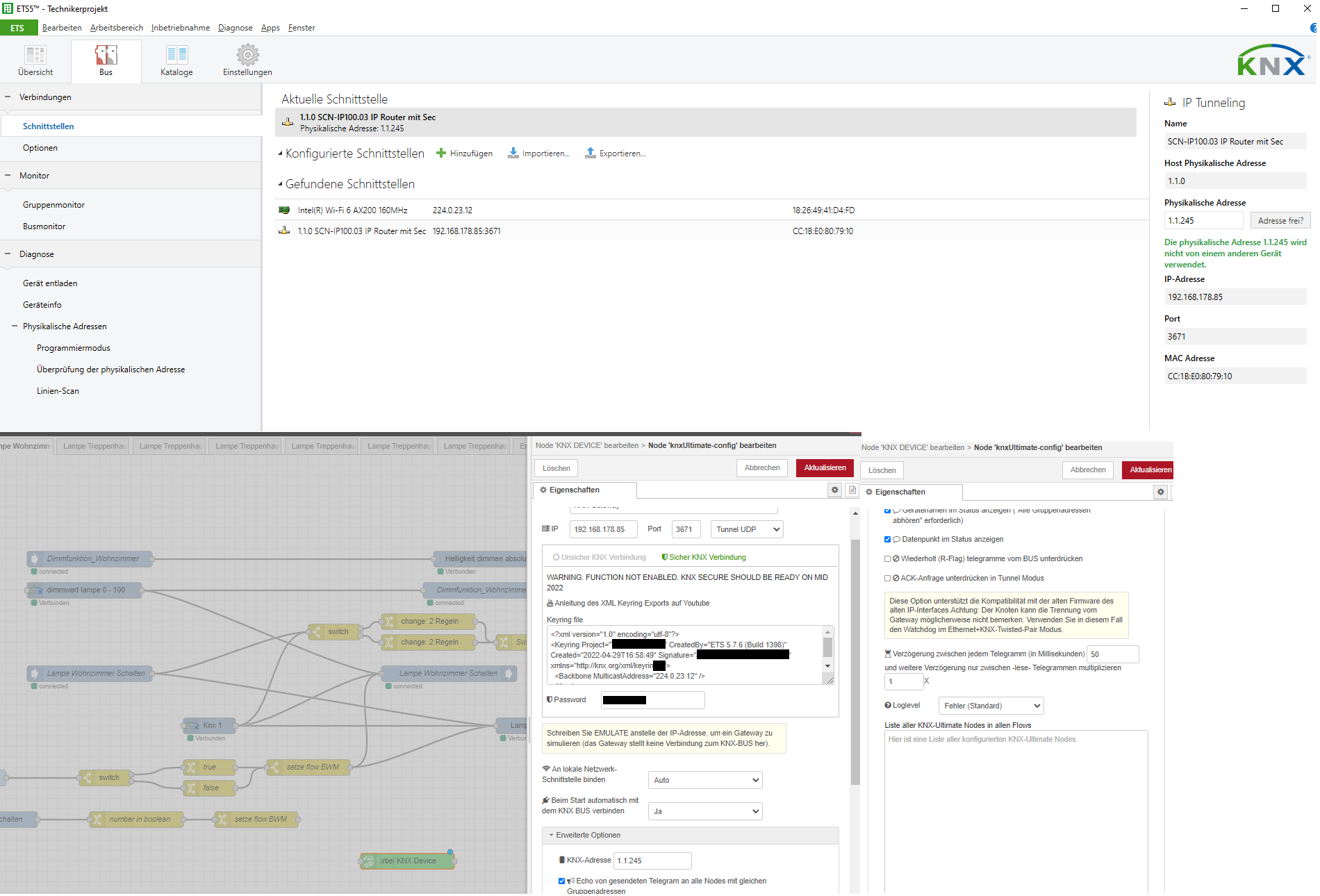Image resolution: width=1320 pixels, height=896 pixels.
Task: Click scroll-down arrow in Keyring textarea
Action: (827, 666)
